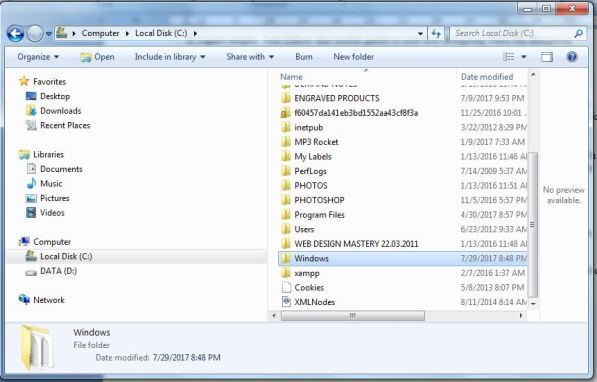The width and height of the screenshot is (597, 382).
Task: Click the MP3 Rocket folder icon
Action: (286, 142)
